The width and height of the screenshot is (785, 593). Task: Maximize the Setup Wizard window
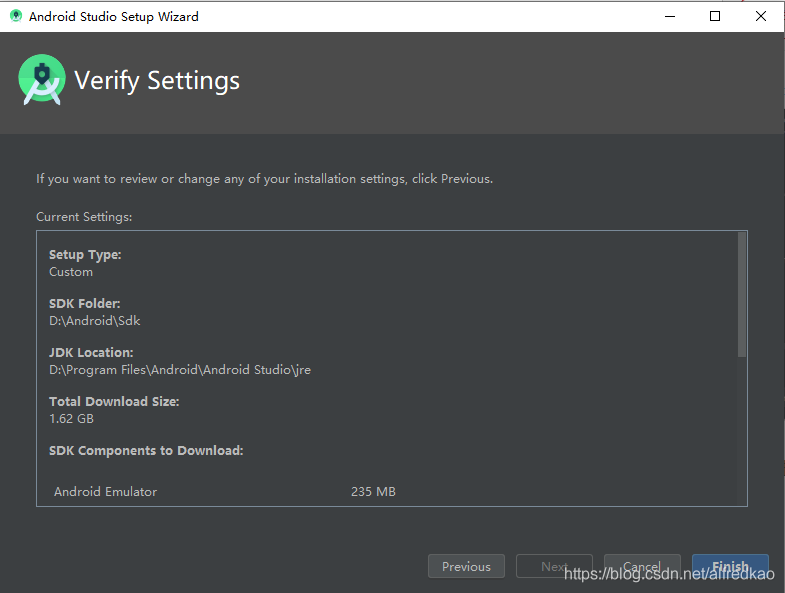click(x=715, y=17)
